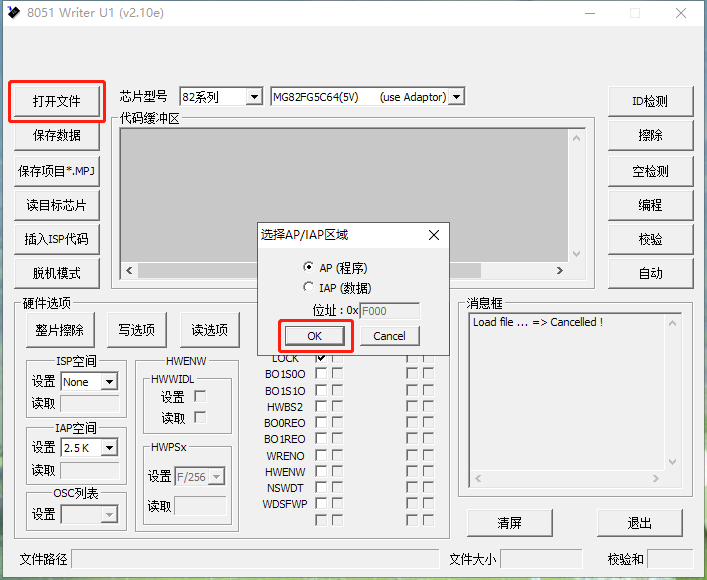Toggle the first BO1REO checkbox

tap(321, 438)
